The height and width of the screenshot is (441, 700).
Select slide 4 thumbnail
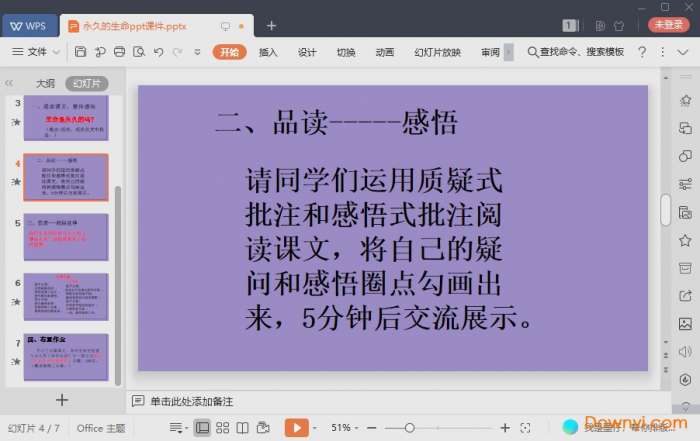[66, 177]
